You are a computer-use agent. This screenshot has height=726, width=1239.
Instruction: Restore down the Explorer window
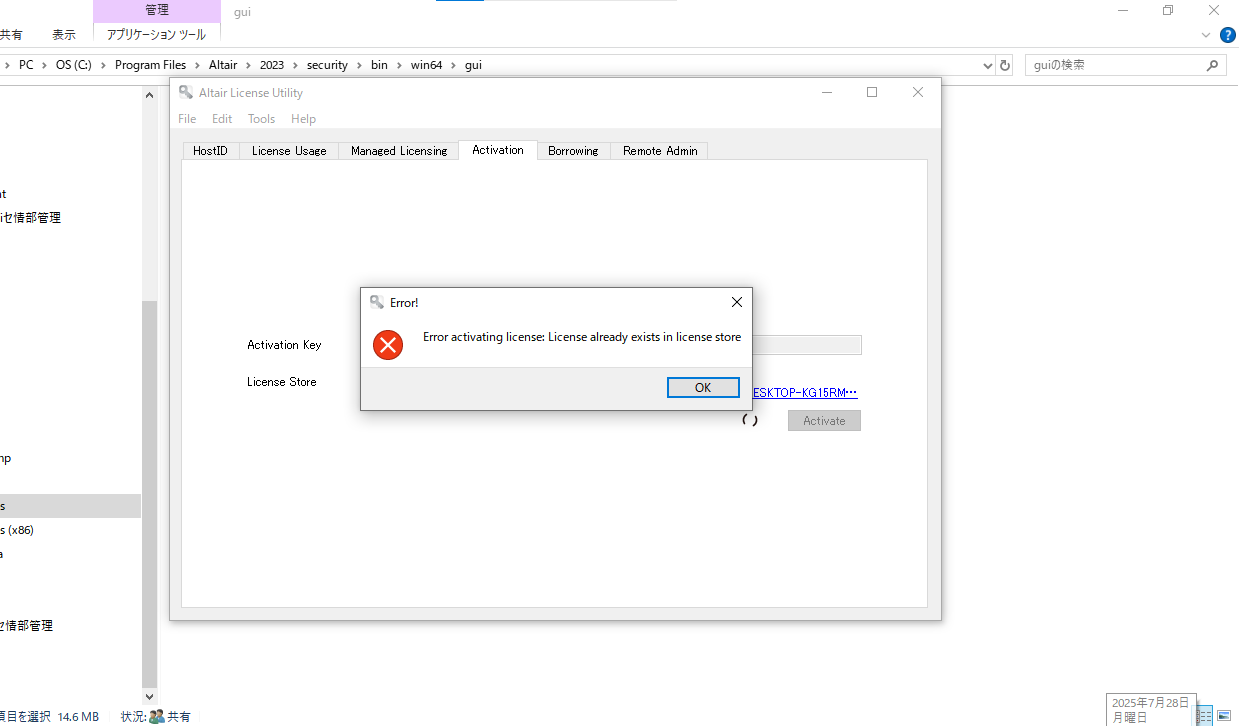click(1168, 10)
